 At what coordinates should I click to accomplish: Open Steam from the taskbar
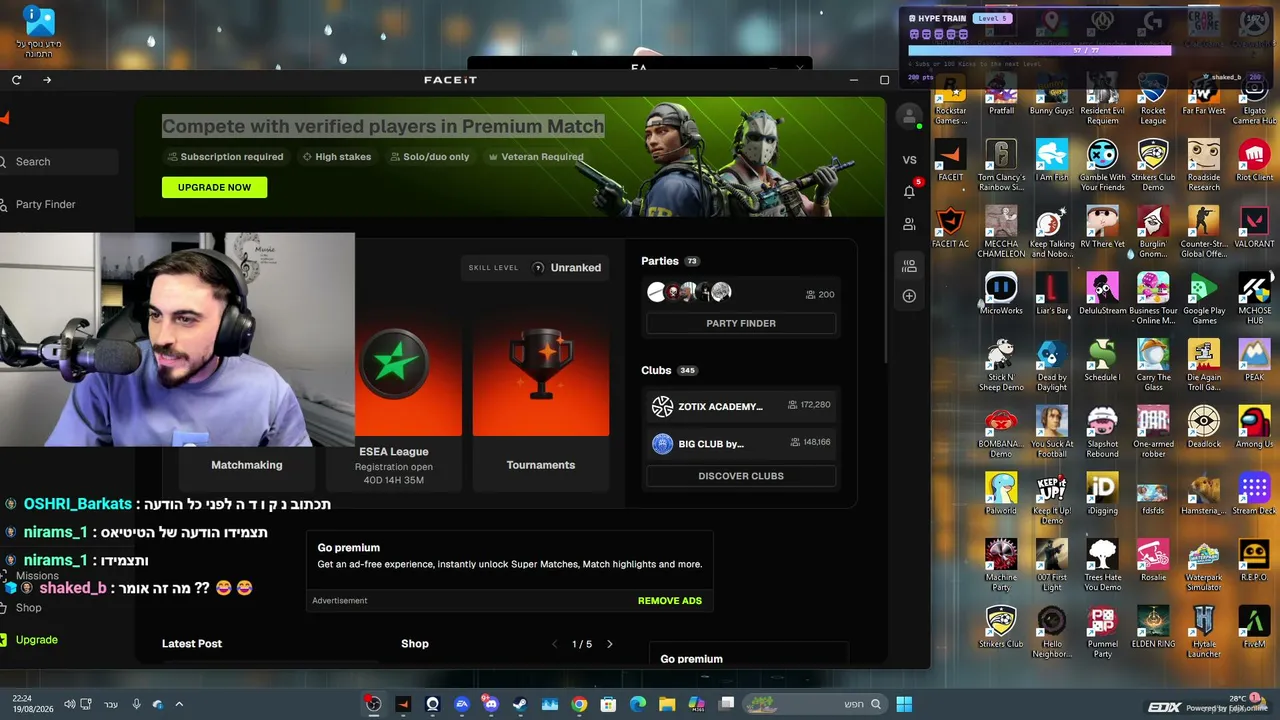coord(520,704)
